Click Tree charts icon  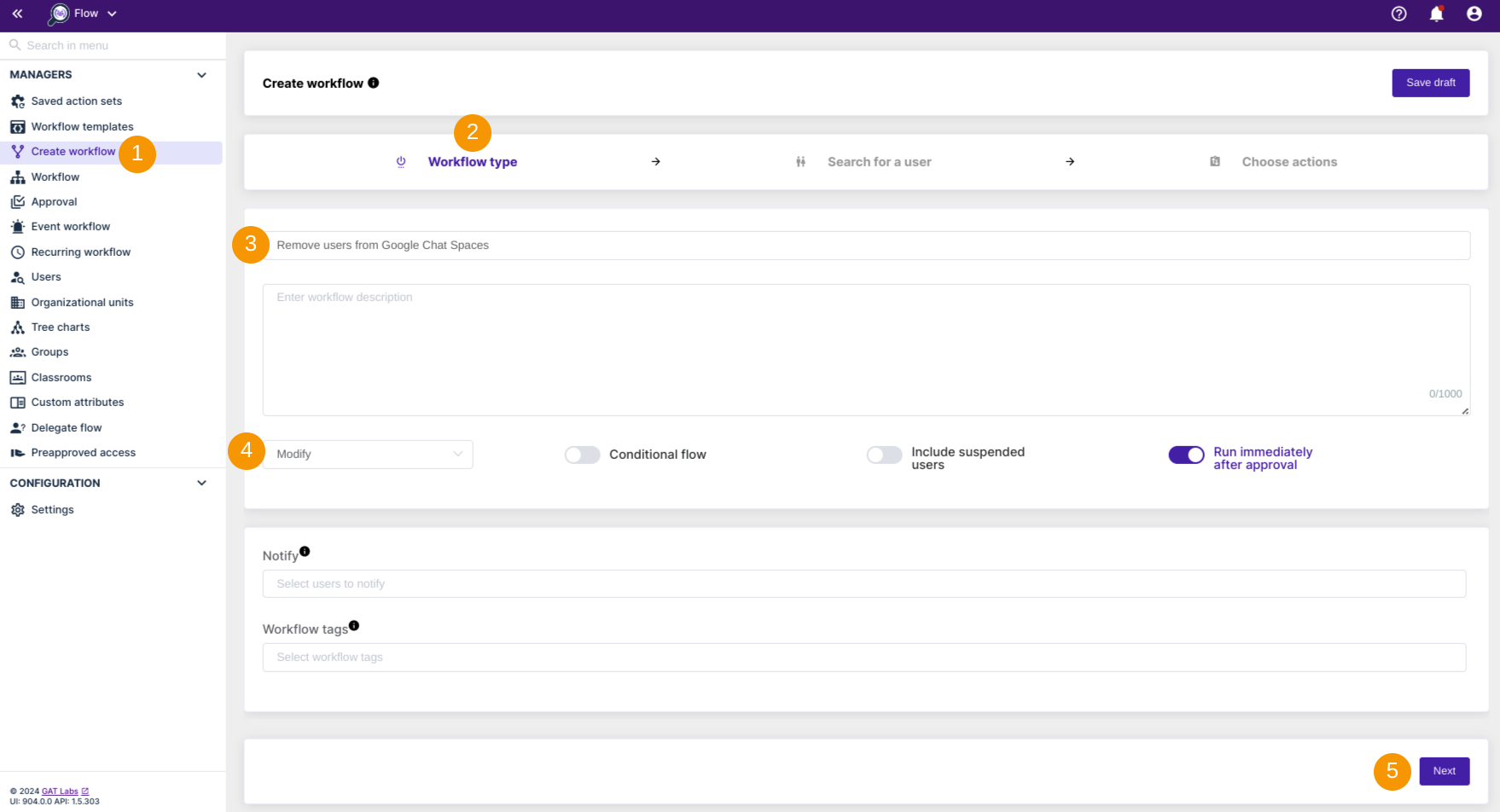coord(18,328)
